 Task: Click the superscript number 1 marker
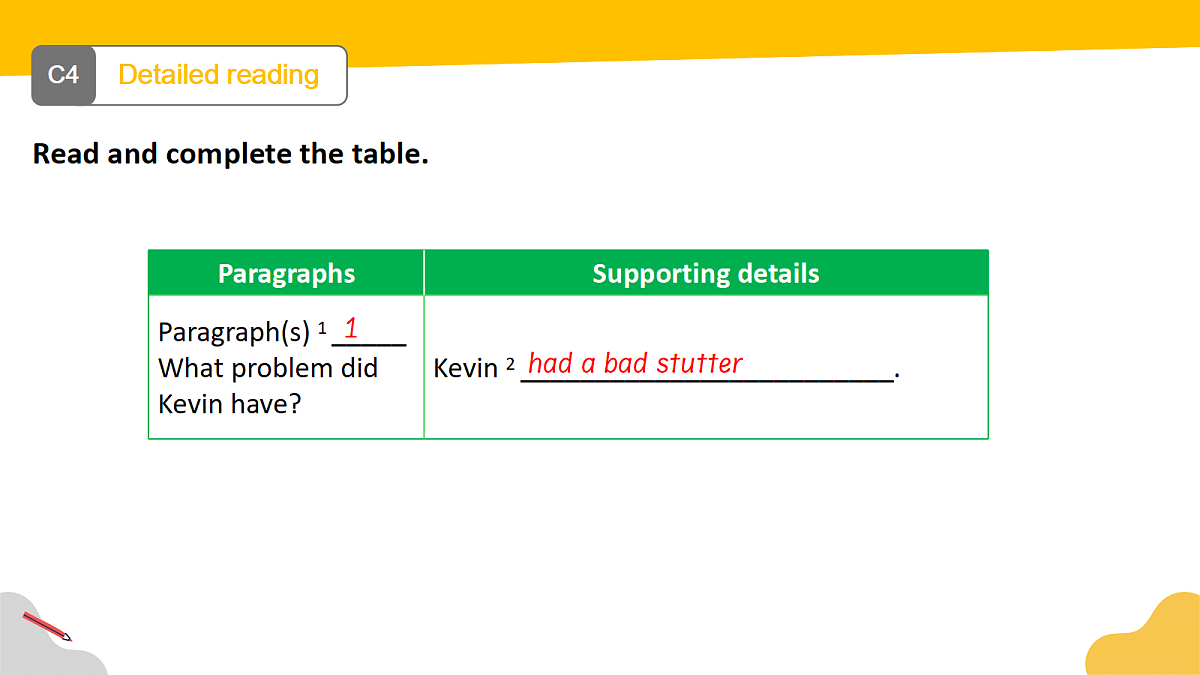click(322, 327)
